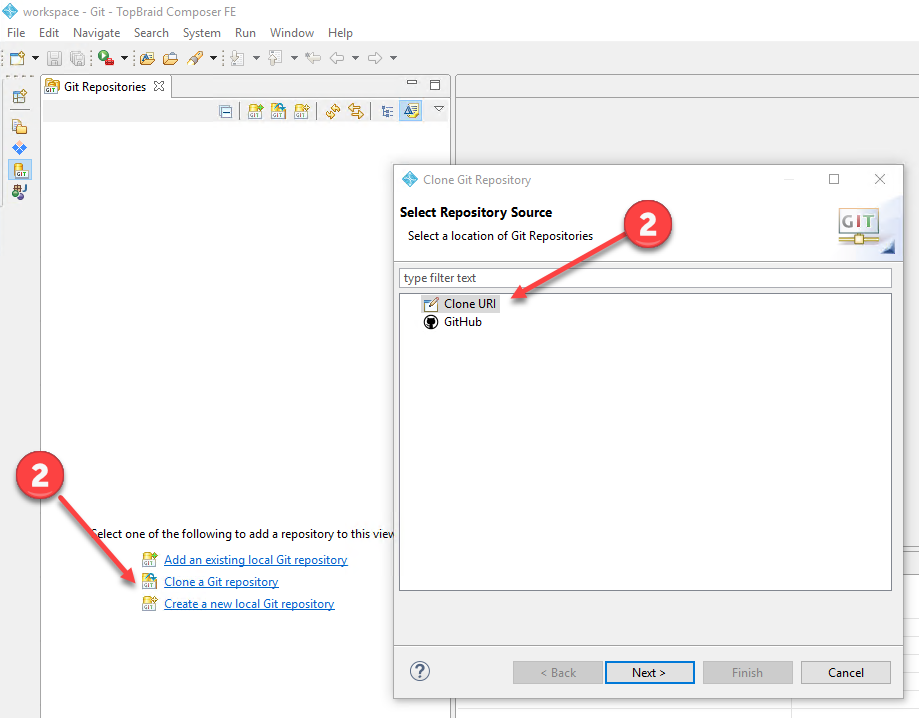The image size is (919, 718).
Task: Open the Search menu
Action: 151,33
